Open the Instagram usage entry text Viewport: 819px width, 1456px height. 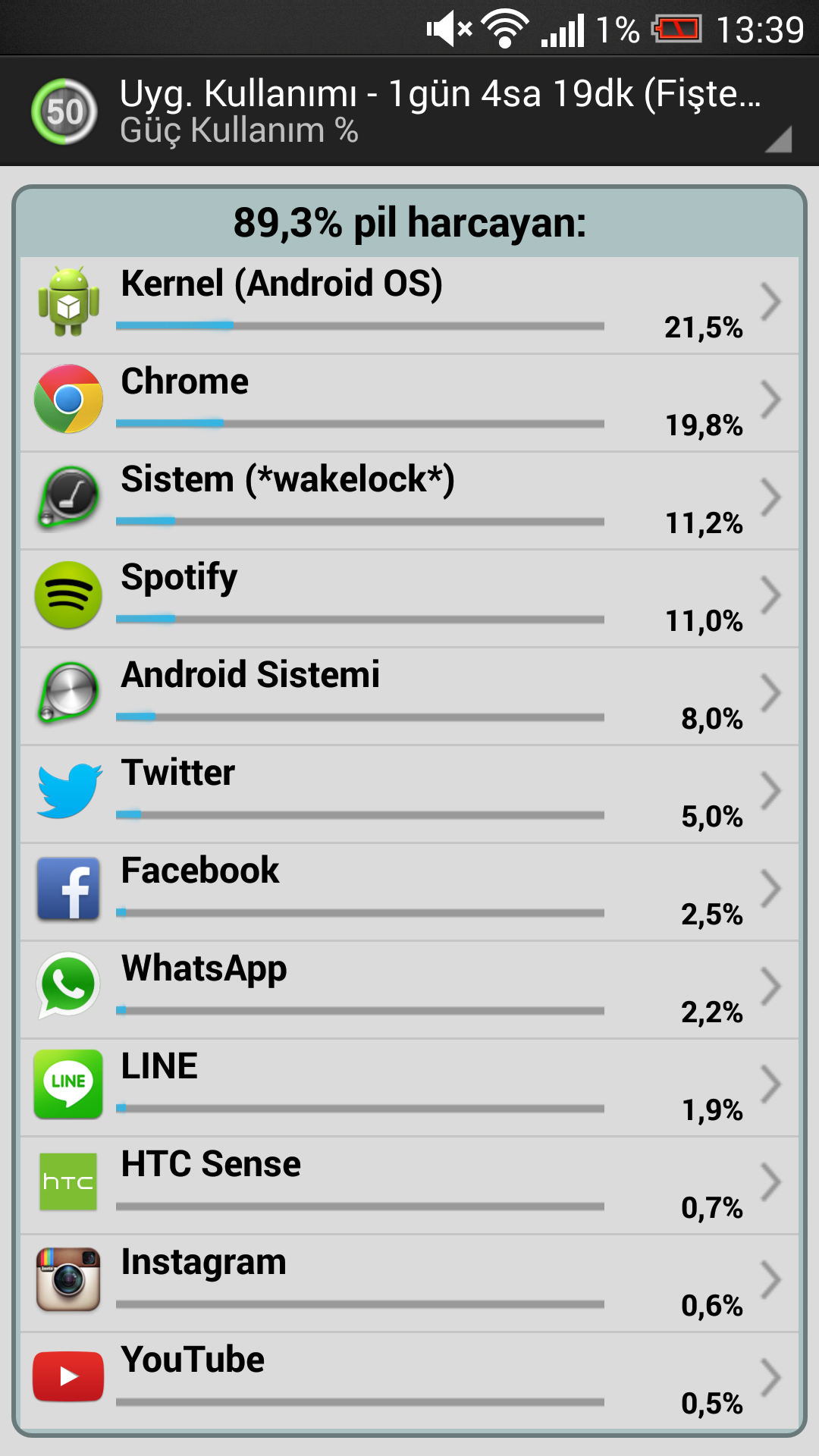pyautogui.click(x=203, y=1263)
